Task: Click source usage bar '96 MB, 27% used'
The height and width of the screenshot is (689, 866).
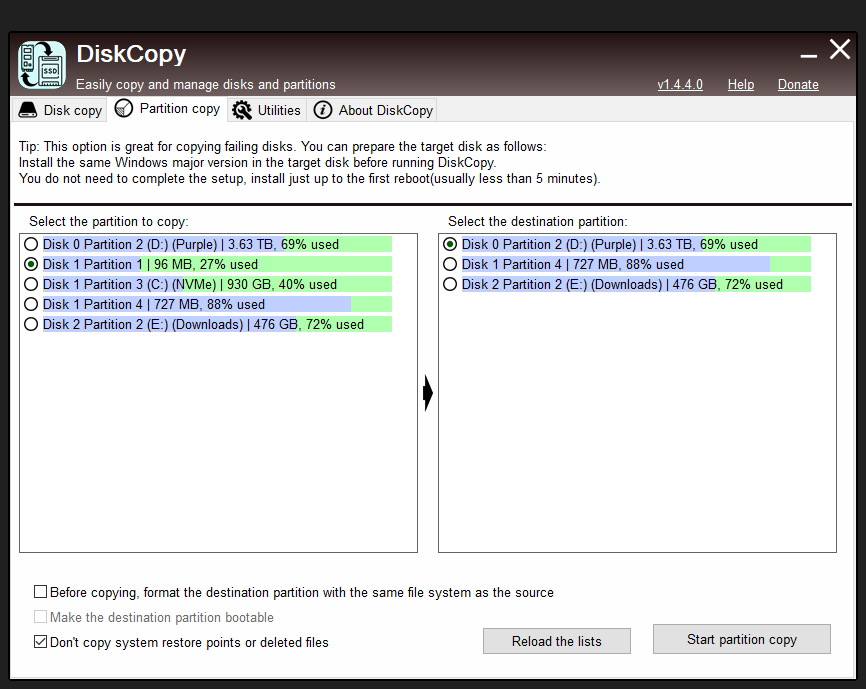Action: [x=217, y=264]
